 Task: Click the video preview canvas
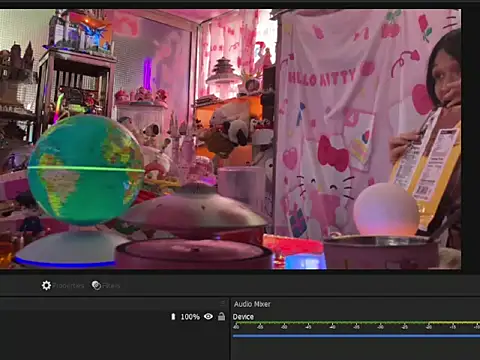point(230,139)
